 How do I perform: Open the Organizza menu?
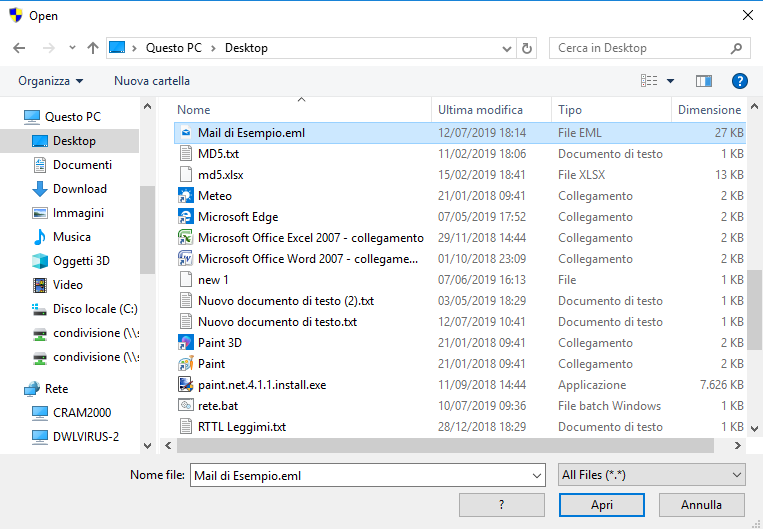pyautogui.click(x=51, y=81)
